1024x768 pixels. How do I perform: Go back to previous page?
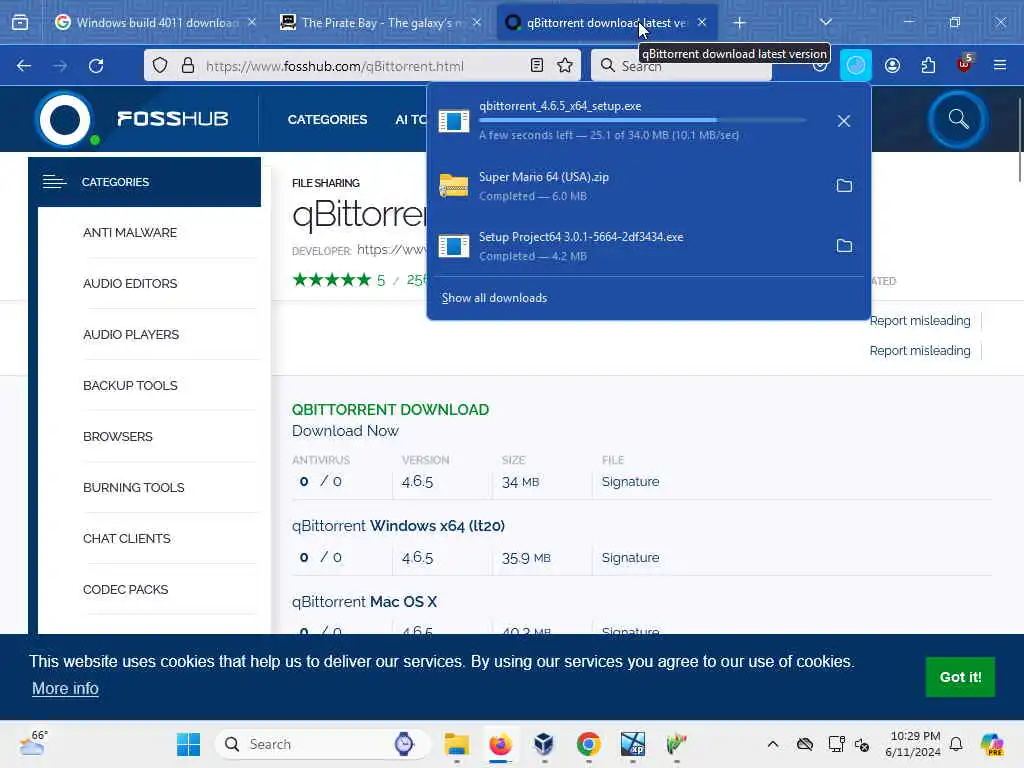tap(24, 66)
